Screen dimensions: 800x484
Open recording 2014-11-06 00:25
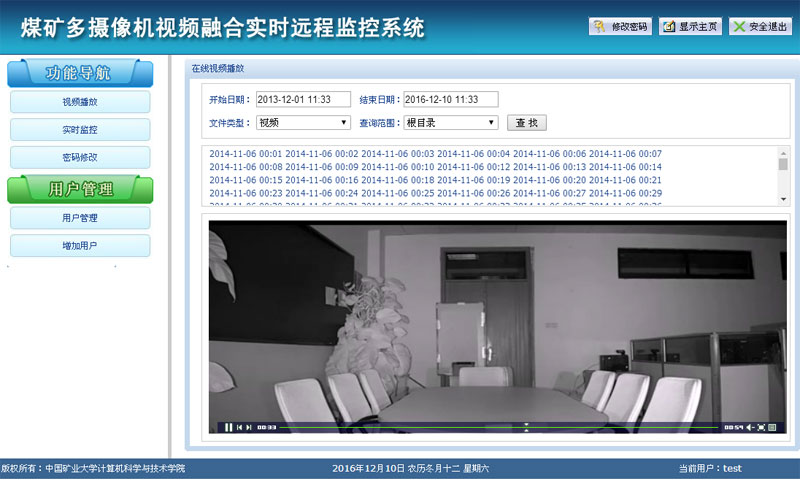coord(397,193)
